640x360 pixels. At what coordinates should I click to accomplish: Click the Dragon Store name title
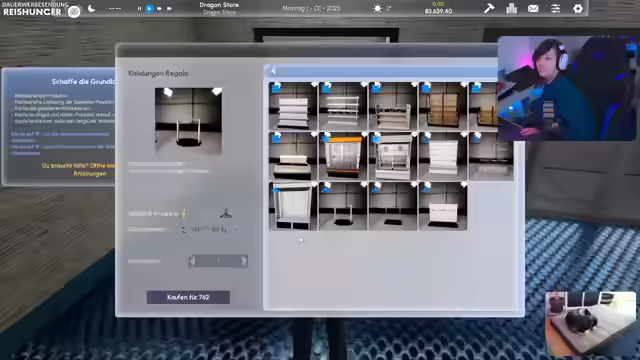(219, 5)
